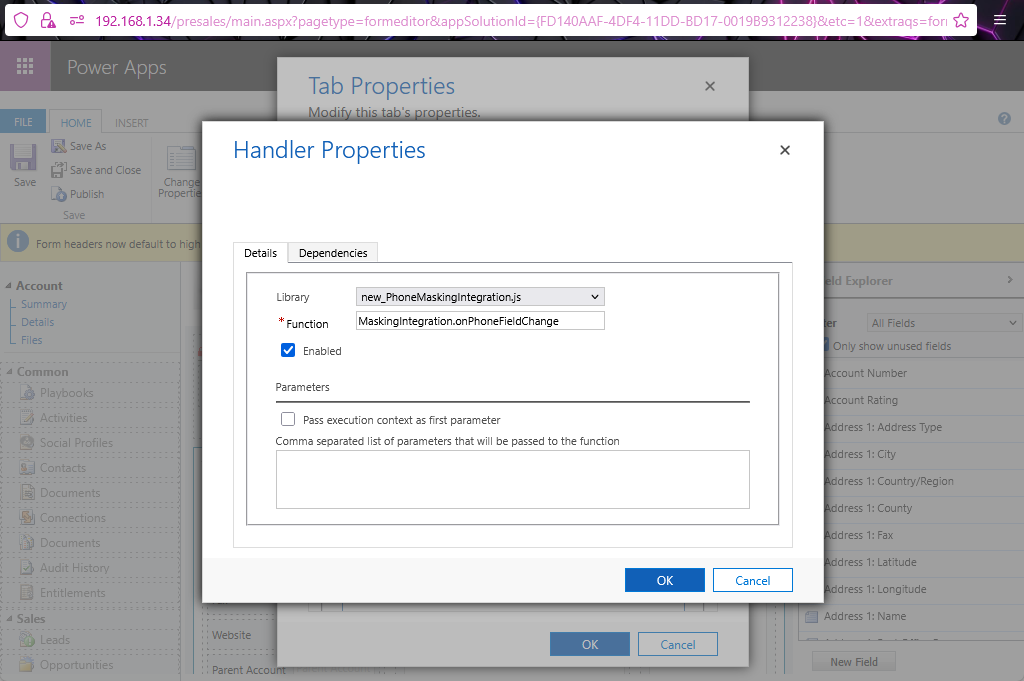Click the Save icon in ribbon

24,159
